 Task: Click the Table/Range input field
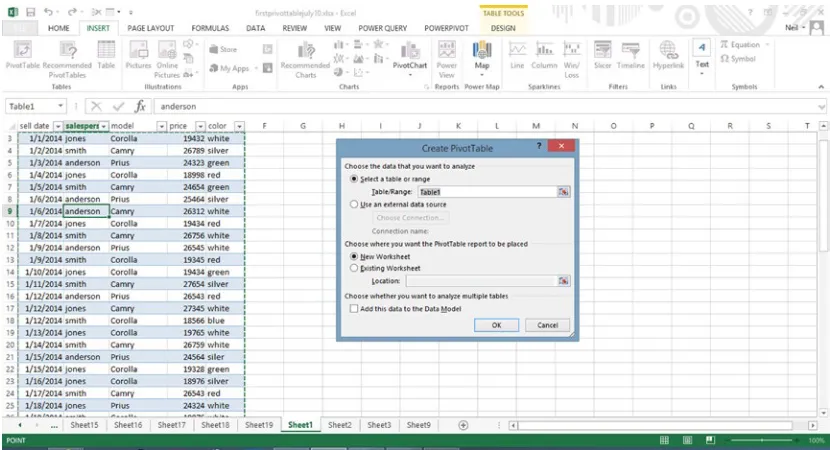point(487,192)
